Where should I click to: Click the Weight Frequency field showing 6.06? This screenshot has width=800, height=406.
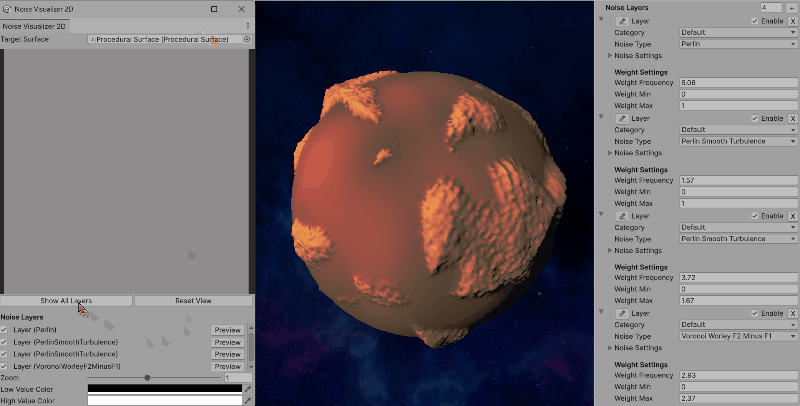point(738,83)
